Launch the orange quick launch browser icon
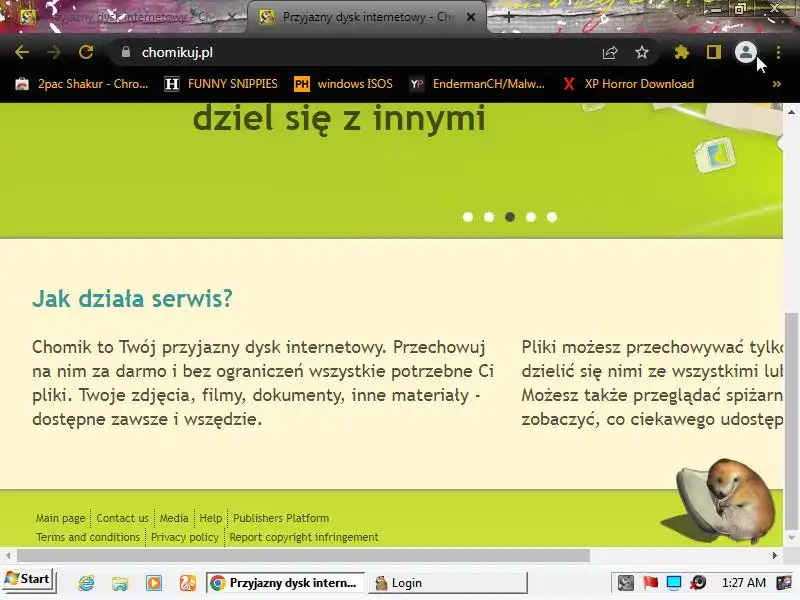The image size is (800, 600). pos(188,583)
